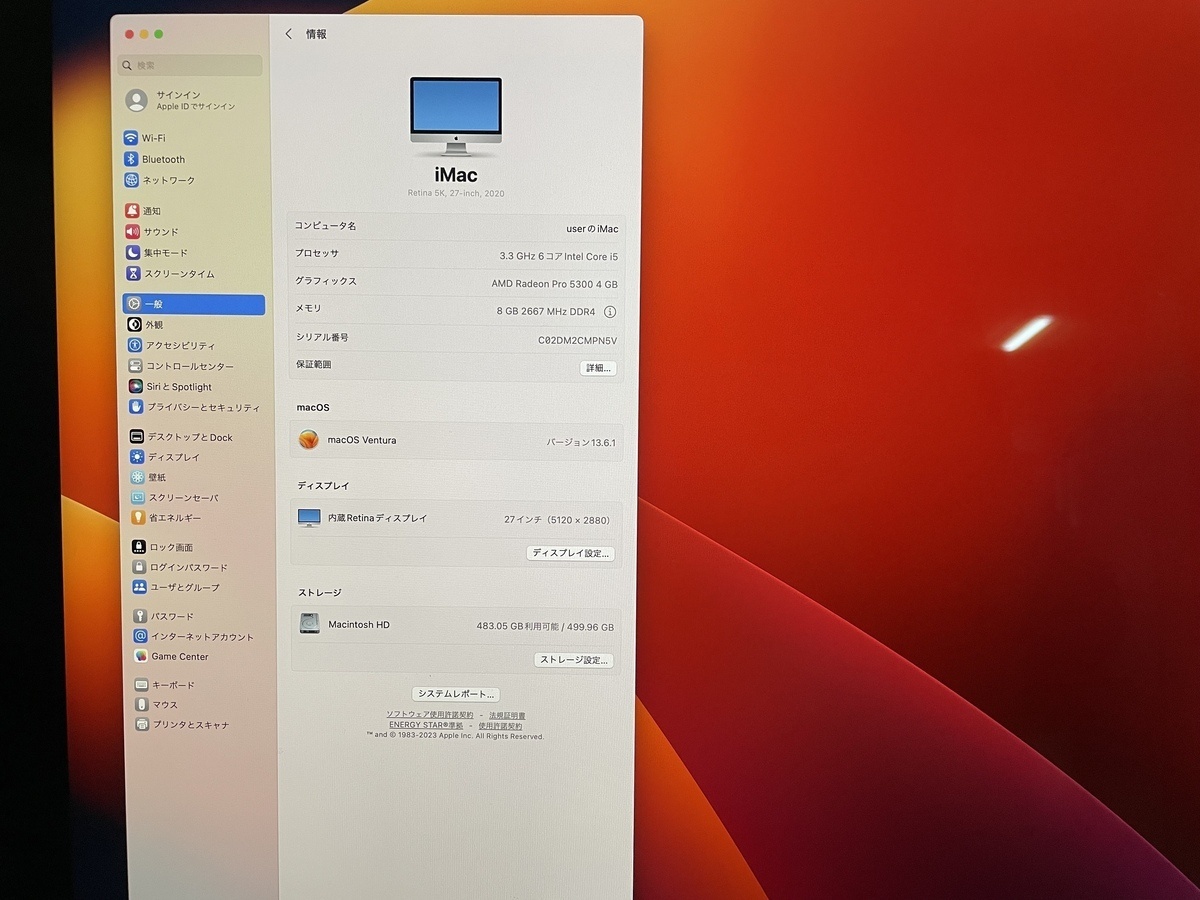Click serial number C02DM2CMPN5V
Image resolution: width=1200 pixels, height=900 pixels.
pyautogui.click(x=578, y=340)
